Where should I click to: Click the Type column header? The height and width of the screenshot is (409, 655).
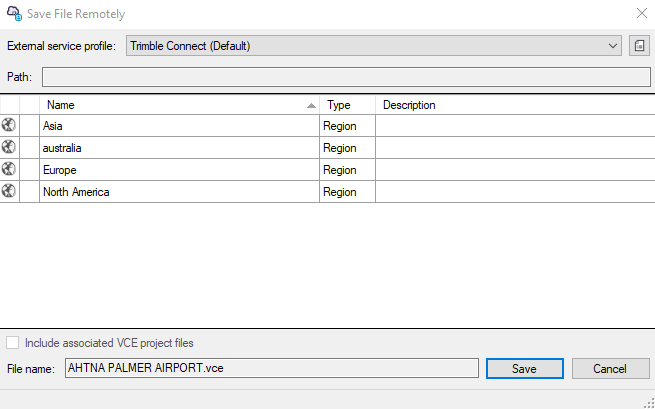pyautogui.click(x=347, y=105)
